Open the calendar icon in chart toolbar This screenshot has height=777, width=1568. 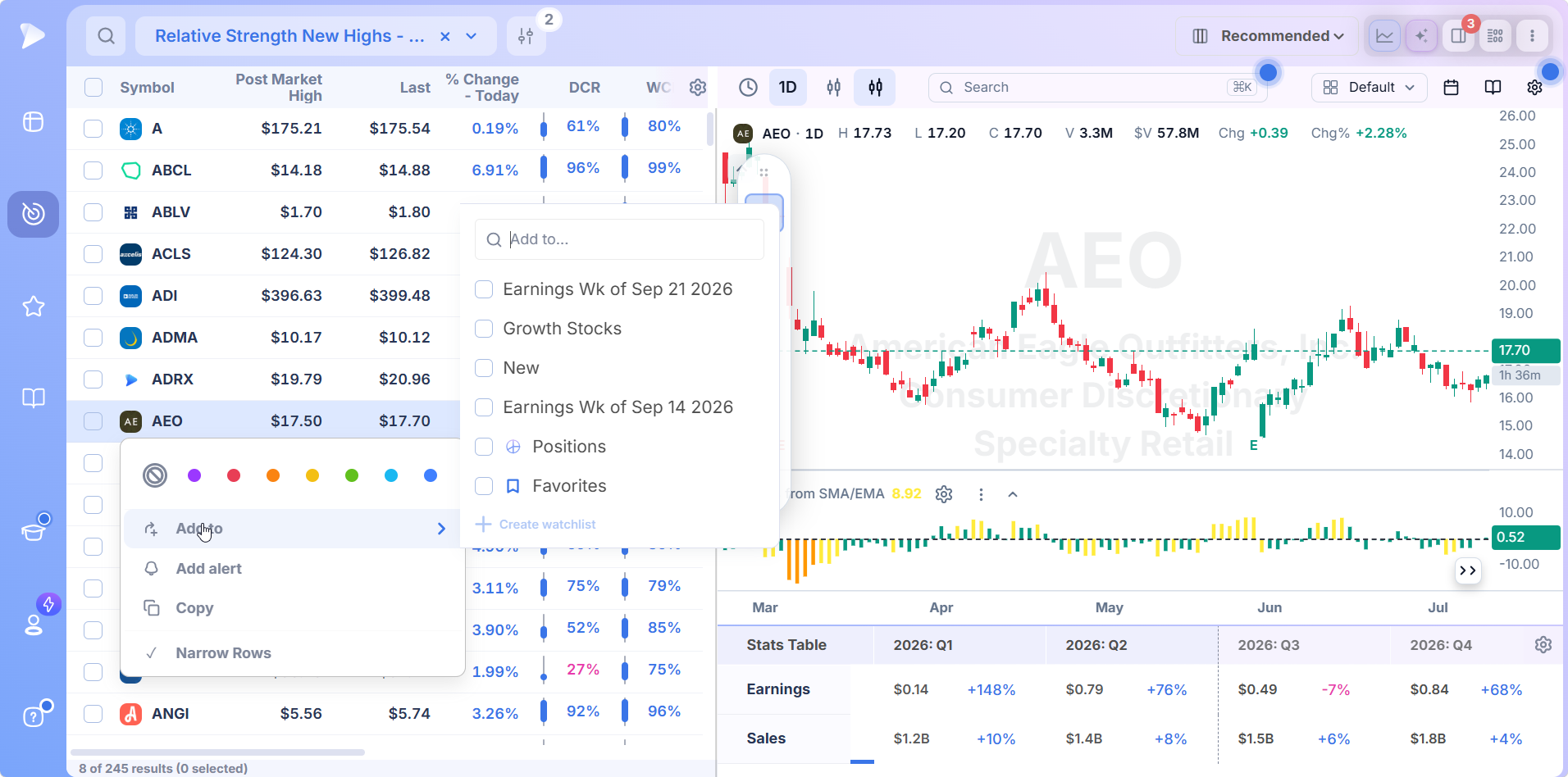[x=1451, y=87]
